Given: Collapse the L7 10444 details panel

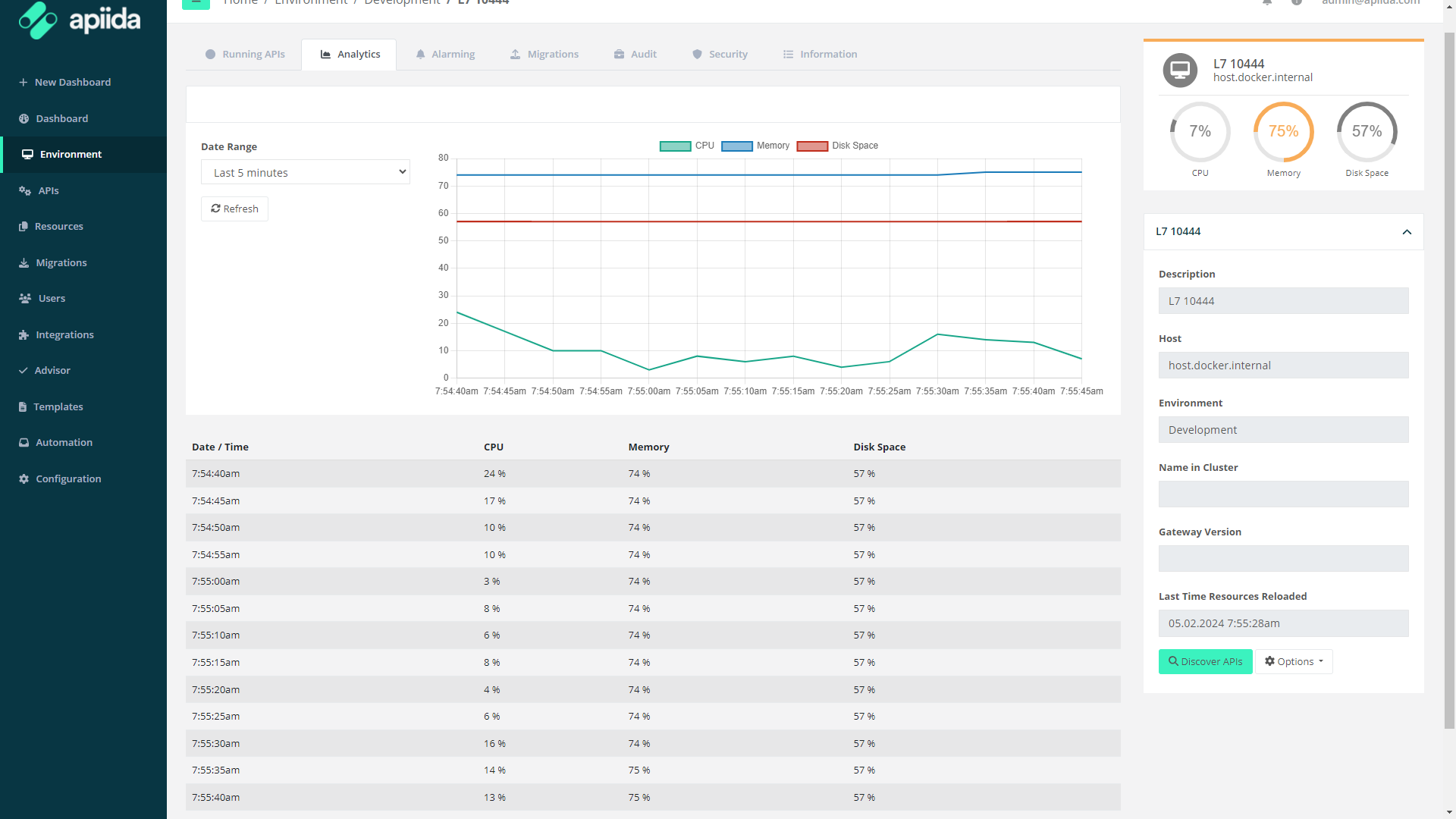Looking at the screenshot, I should [x=1407, y=231].
